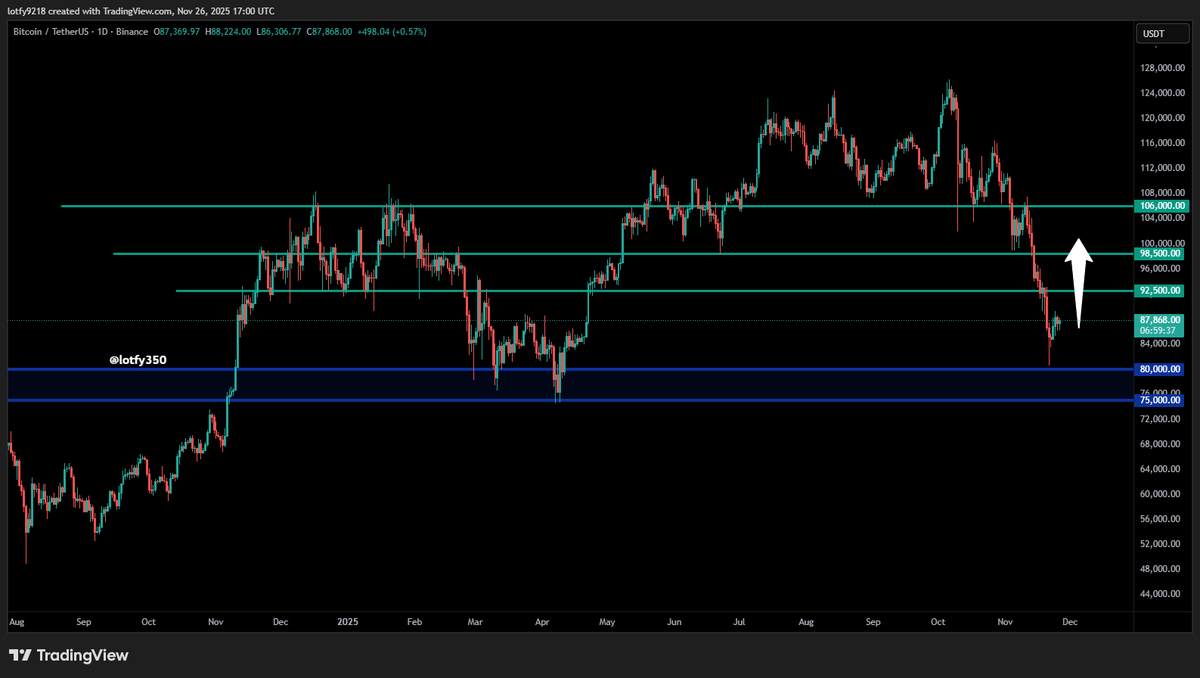Click the 56,000.00 price axis label
The height and width of the screenshot is (678, 1200).
1161,519
